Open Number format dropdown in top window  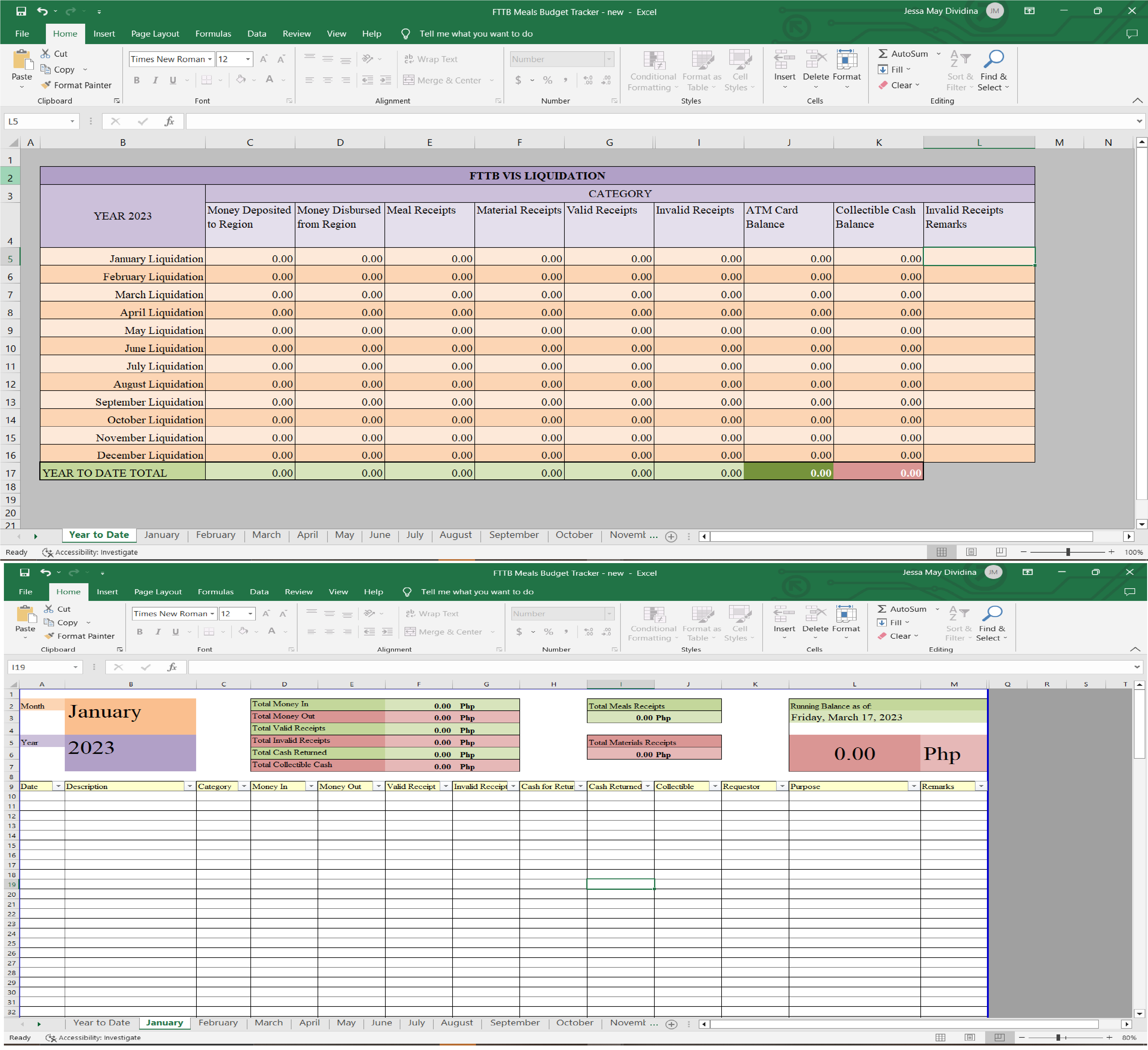point(609,59)
